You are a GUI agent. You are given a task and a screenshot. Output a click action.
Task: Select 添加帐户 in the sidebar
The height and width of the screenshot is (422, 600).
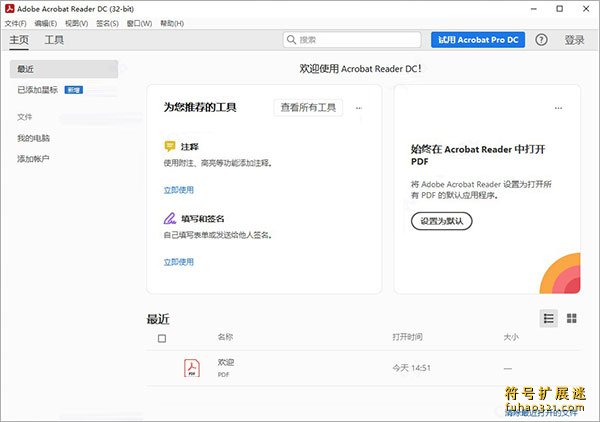pyautogui.click(x=33, y=159)
